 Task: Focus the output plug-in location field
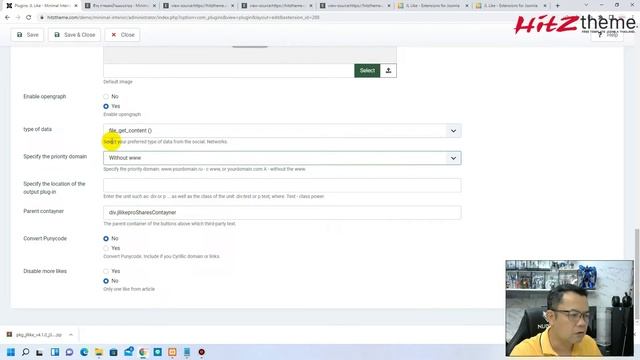[x=282, y=185]
